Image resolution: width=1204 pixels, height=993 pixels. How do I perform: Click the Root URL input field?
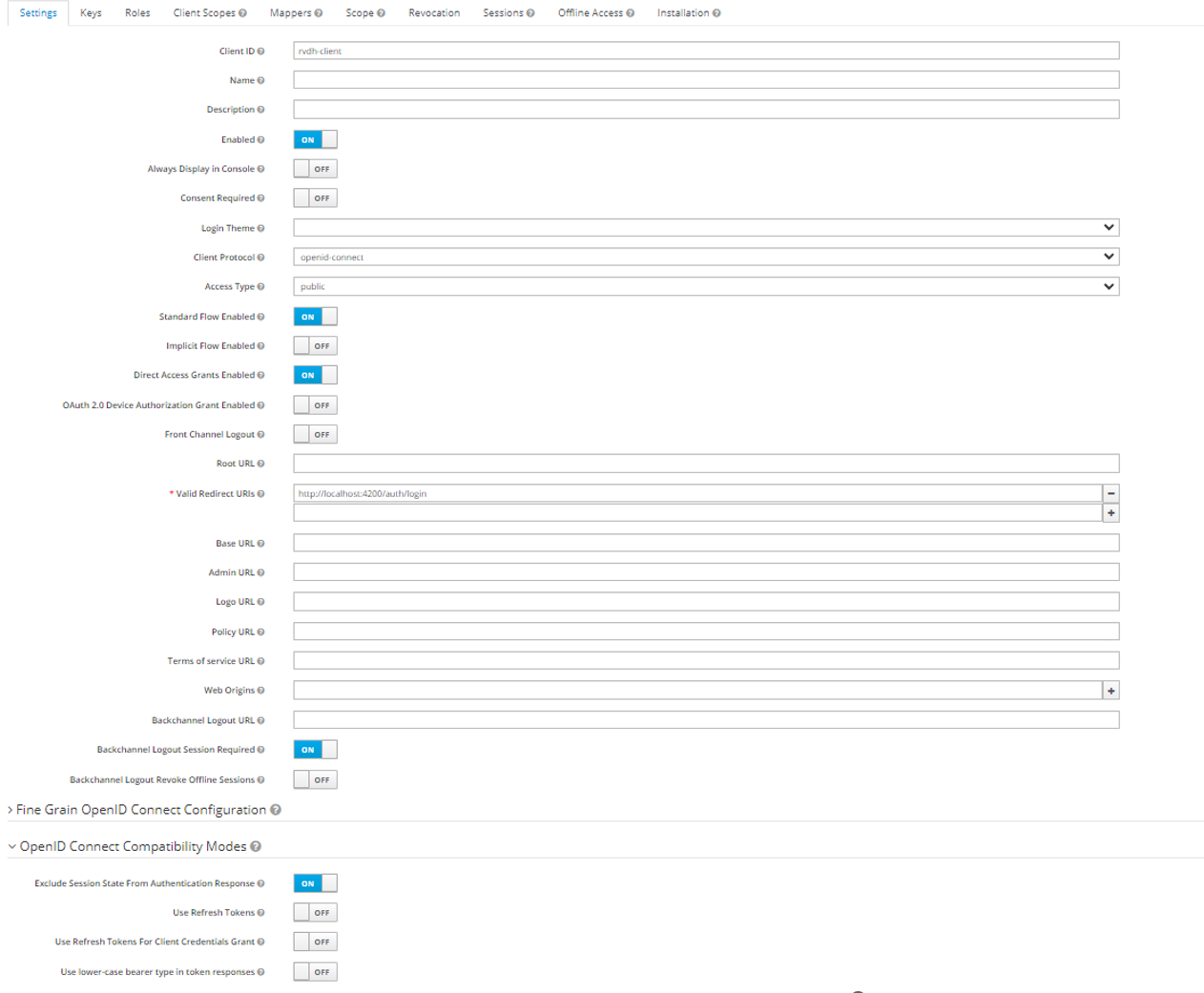[x=705, y=464]
